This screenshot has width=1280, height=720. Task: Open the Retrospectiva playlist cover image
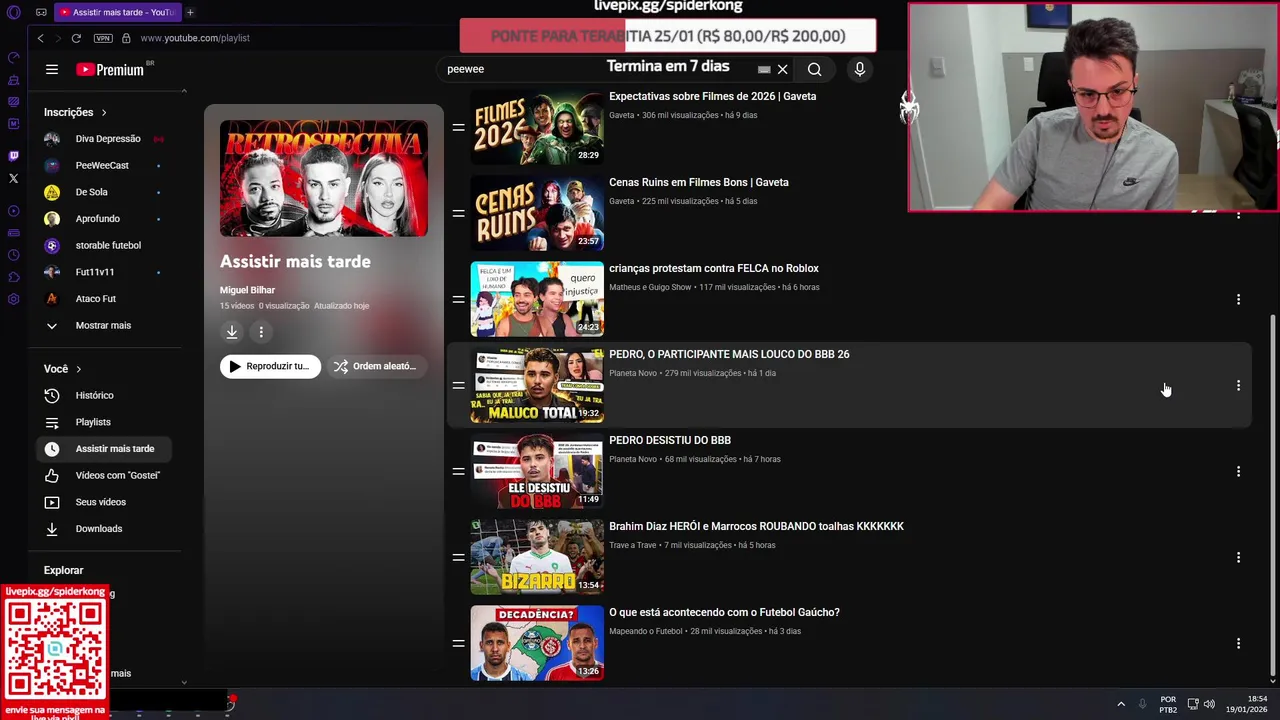click(324, 178)
